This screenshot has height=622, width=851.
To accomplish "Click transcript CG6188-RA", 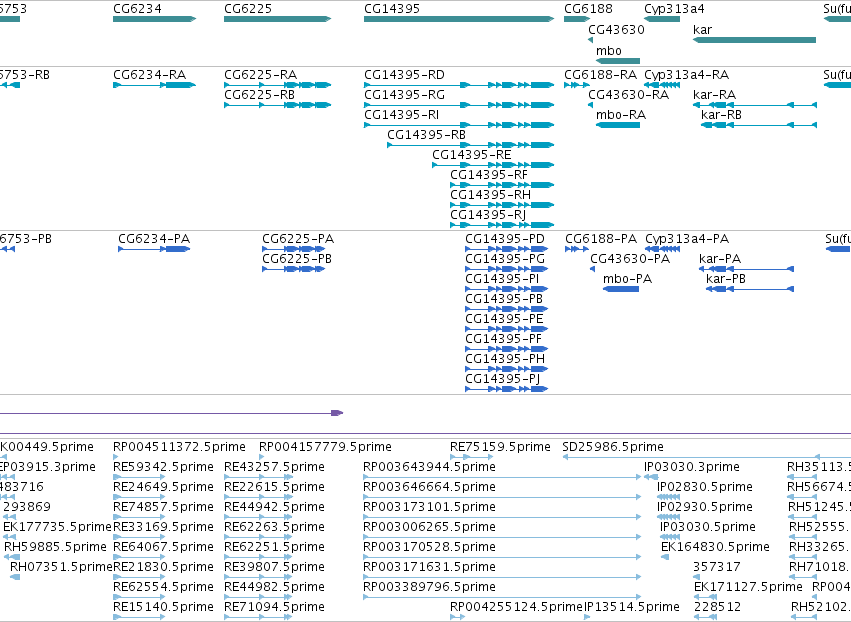I will [600, 75].
